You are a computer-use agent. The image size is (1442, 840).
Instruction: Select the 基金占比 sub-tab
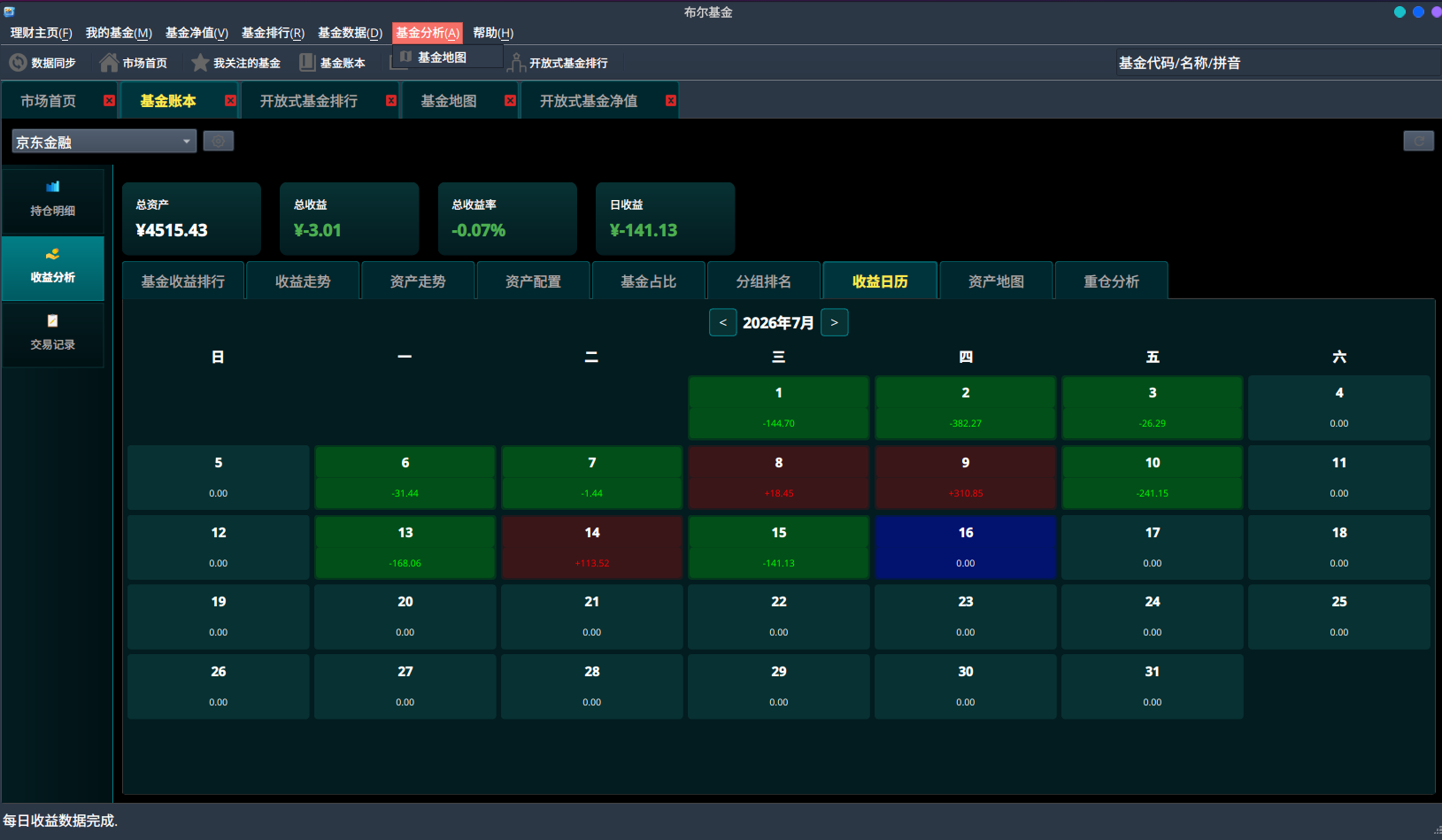pos(648,281)
